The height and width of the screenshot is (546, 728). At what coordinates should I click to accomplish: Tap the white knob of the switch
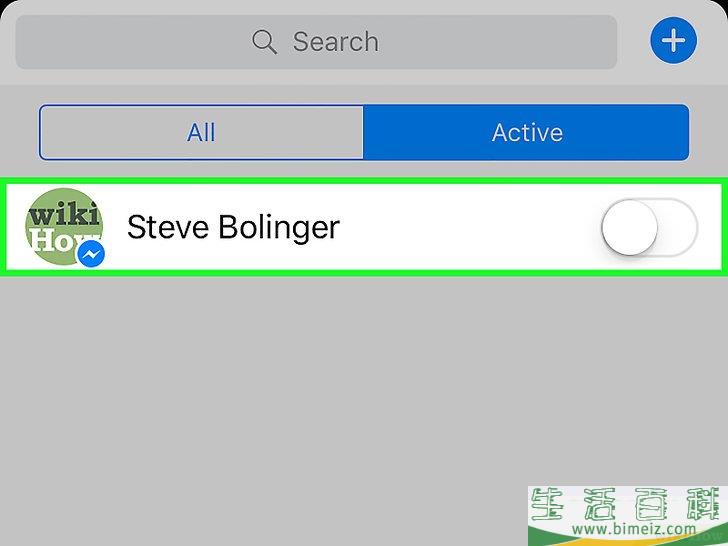[x=630, y=227]
